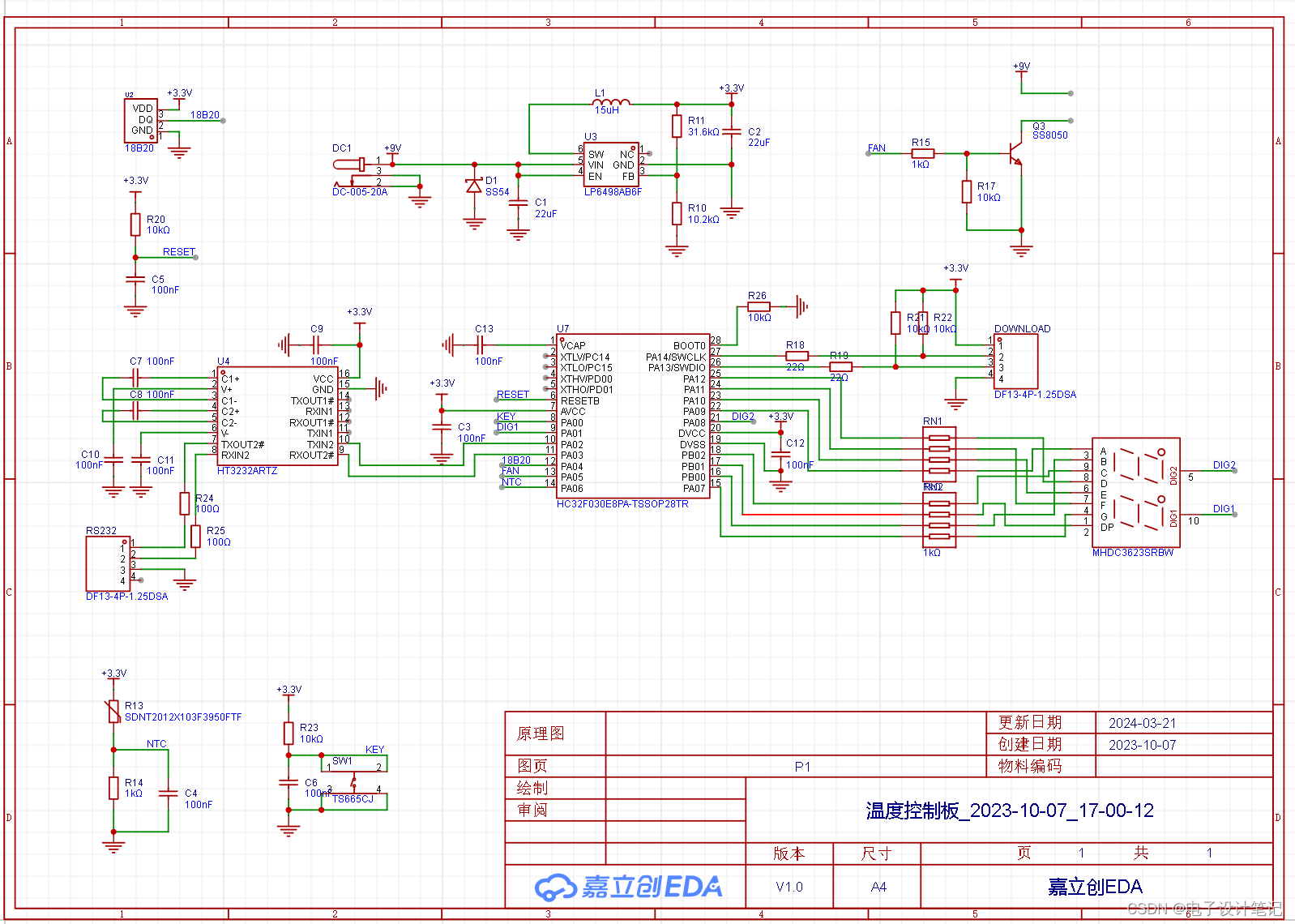The height and width of the screenshot is (924, 1295).
Task: Select capacitor C5 100nF symbol
Action: coord(135,279)
